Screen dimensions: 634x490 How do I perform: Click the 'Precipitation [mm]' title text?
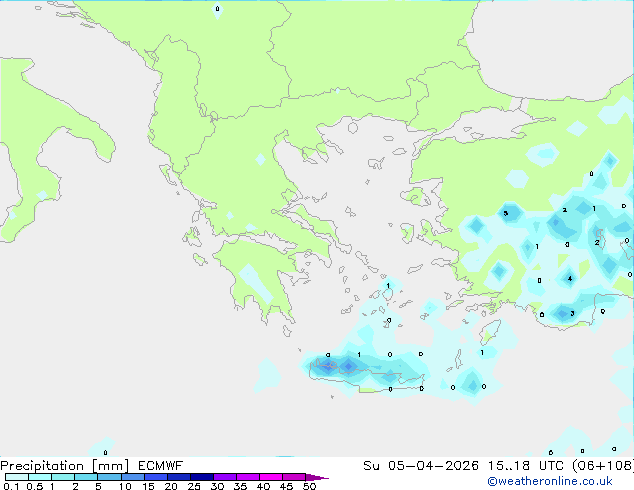pyautogui.click(x=65, y=466)
